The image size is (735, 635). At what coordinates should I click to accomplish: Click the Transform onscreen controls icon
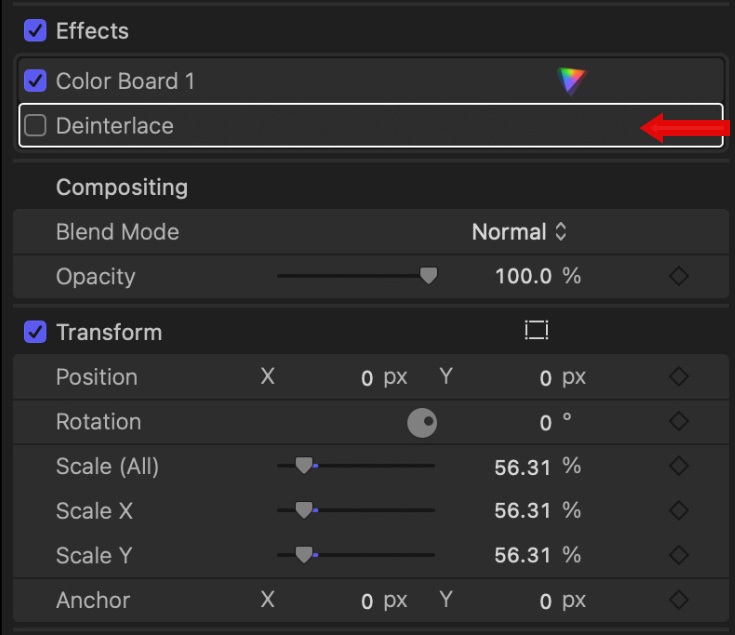[537, 331]
